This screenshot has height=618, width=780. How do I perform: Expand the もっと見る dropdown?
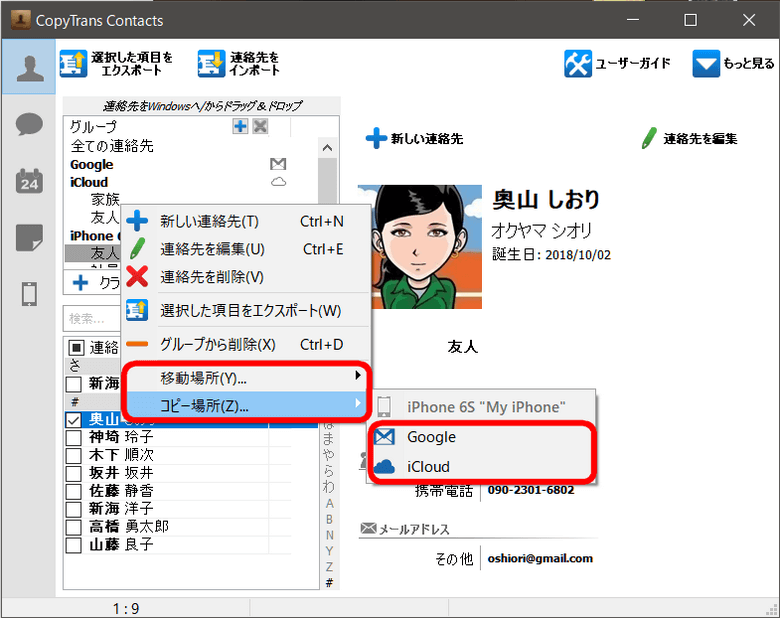coord(706,64)
